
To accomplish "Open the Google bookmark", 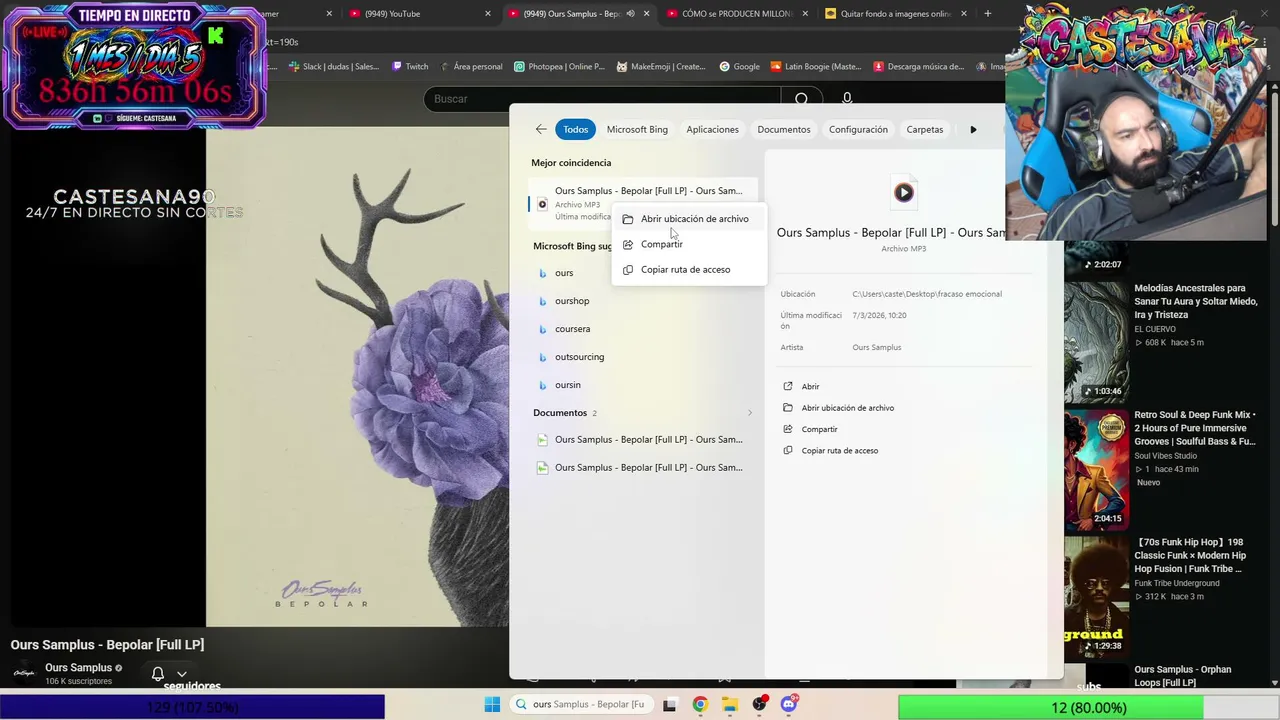I will click(740, 67).
